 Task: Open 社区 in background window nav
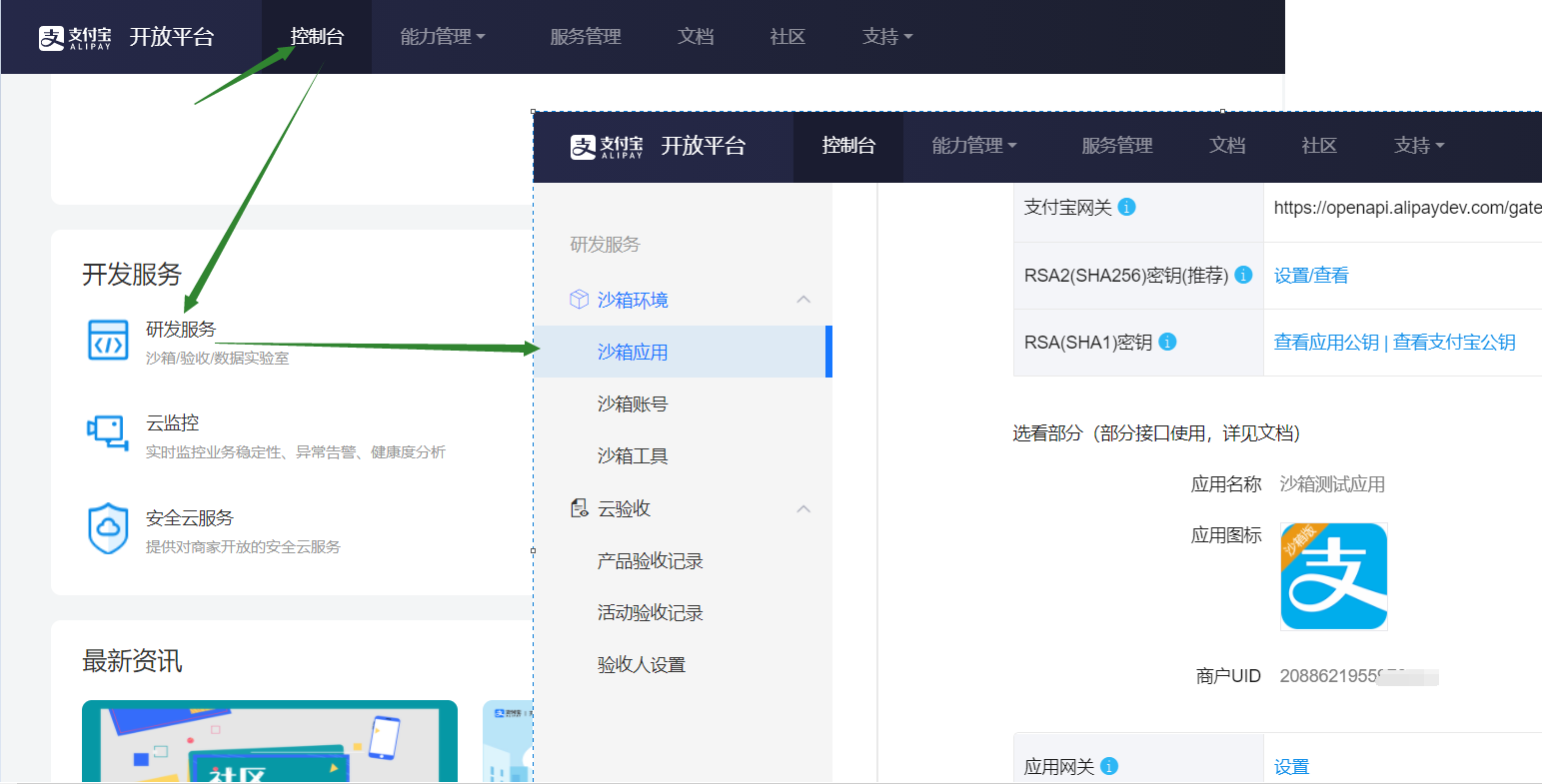tap(787, 37)
